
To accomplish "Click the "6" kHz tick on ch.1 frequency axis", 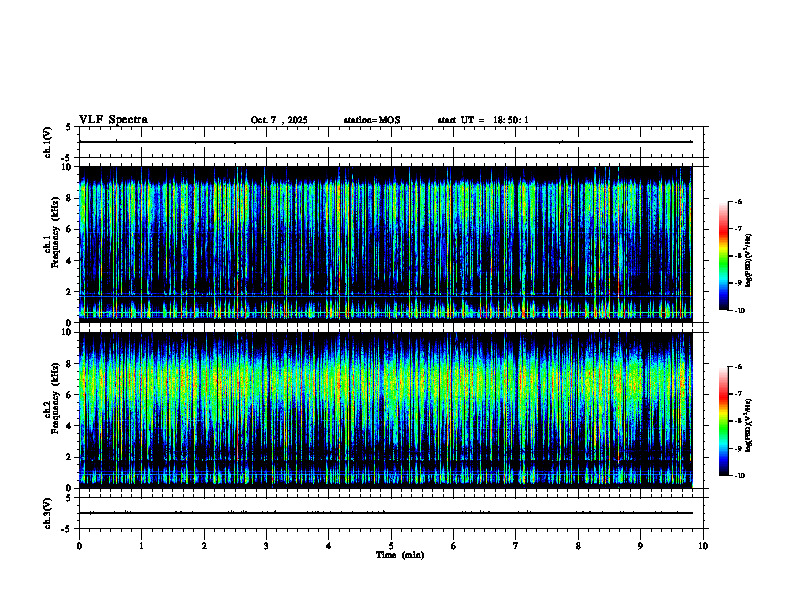I will [x=70, y=229].
